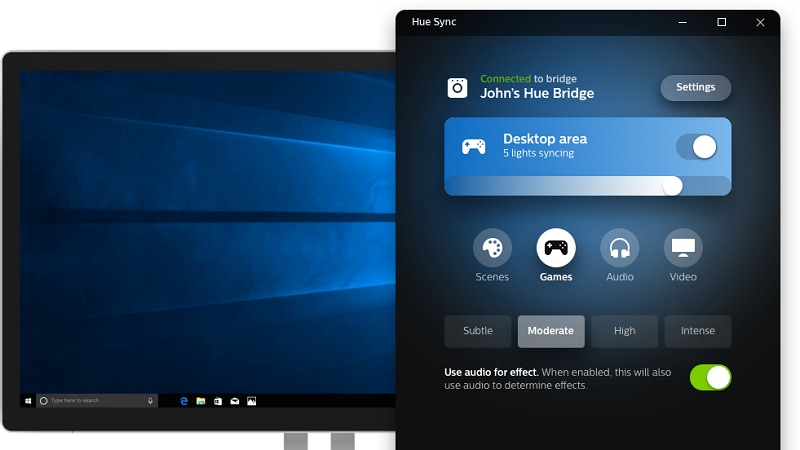This screenshot has width=800, height=450.
Task: Open Microsoft Edge from the taskbar
Action: pyautogui.click(x=184, y=401)
